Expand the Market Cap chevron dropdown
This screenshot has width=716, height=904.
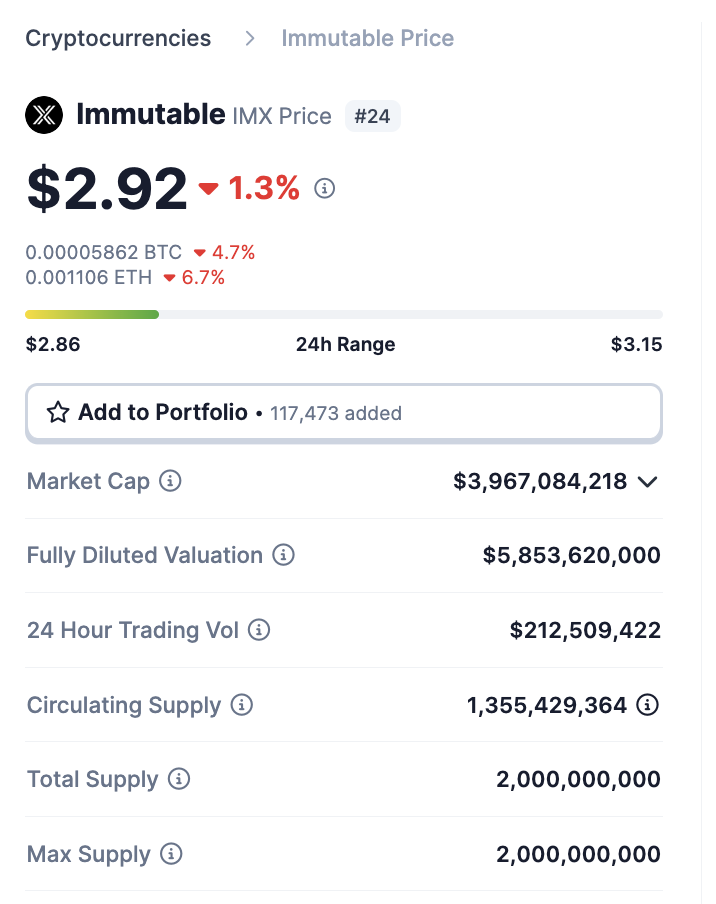click(648, 482)
